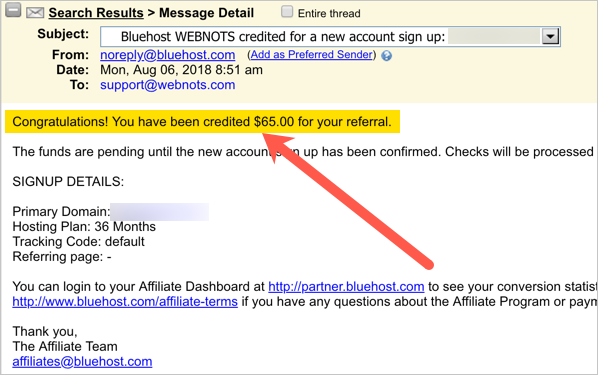Click the envelope mail icon

pyautogui.click(x=35, y=13)
